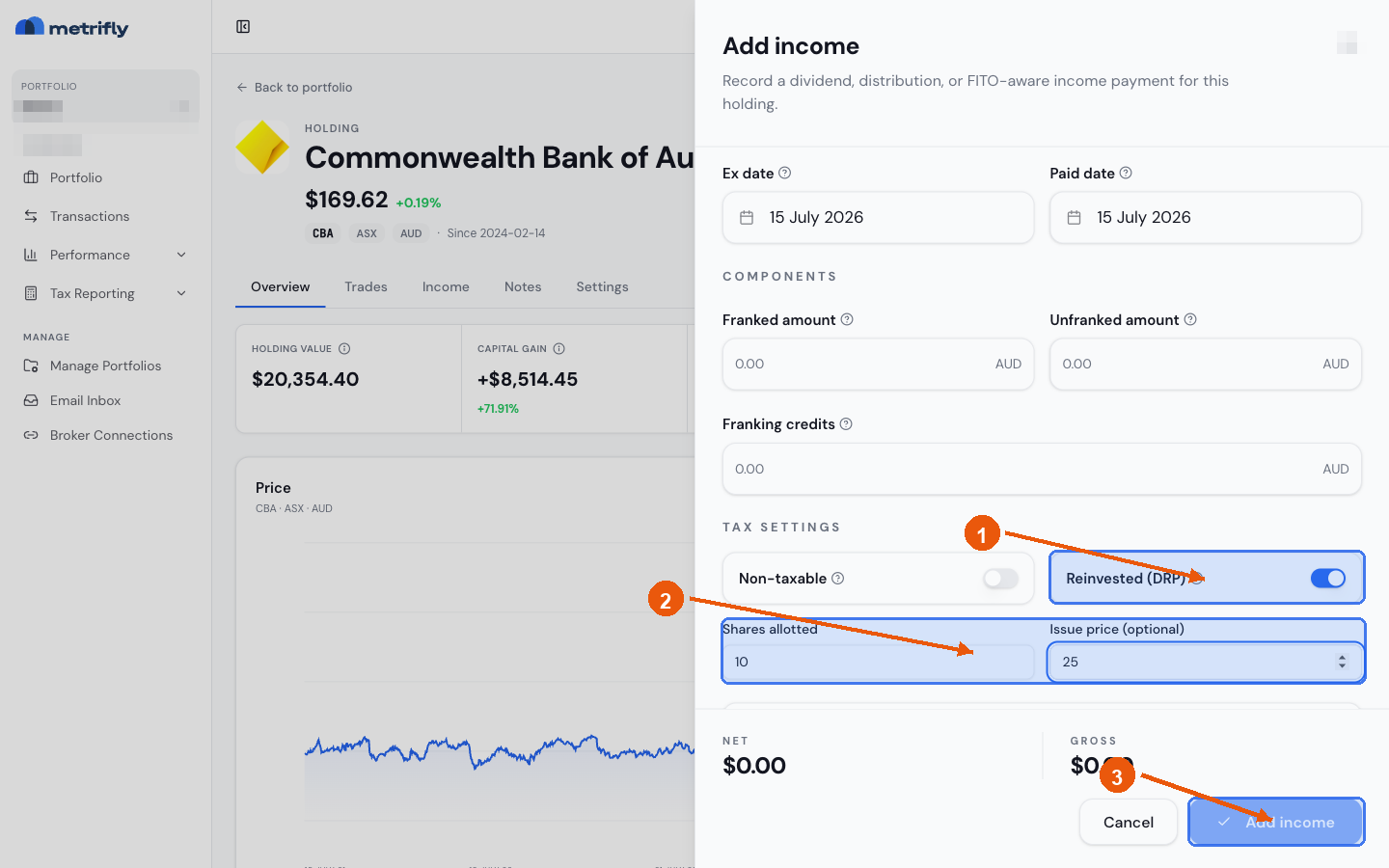
Task: Open the Notes tab
Action: [x=523, y=286]
